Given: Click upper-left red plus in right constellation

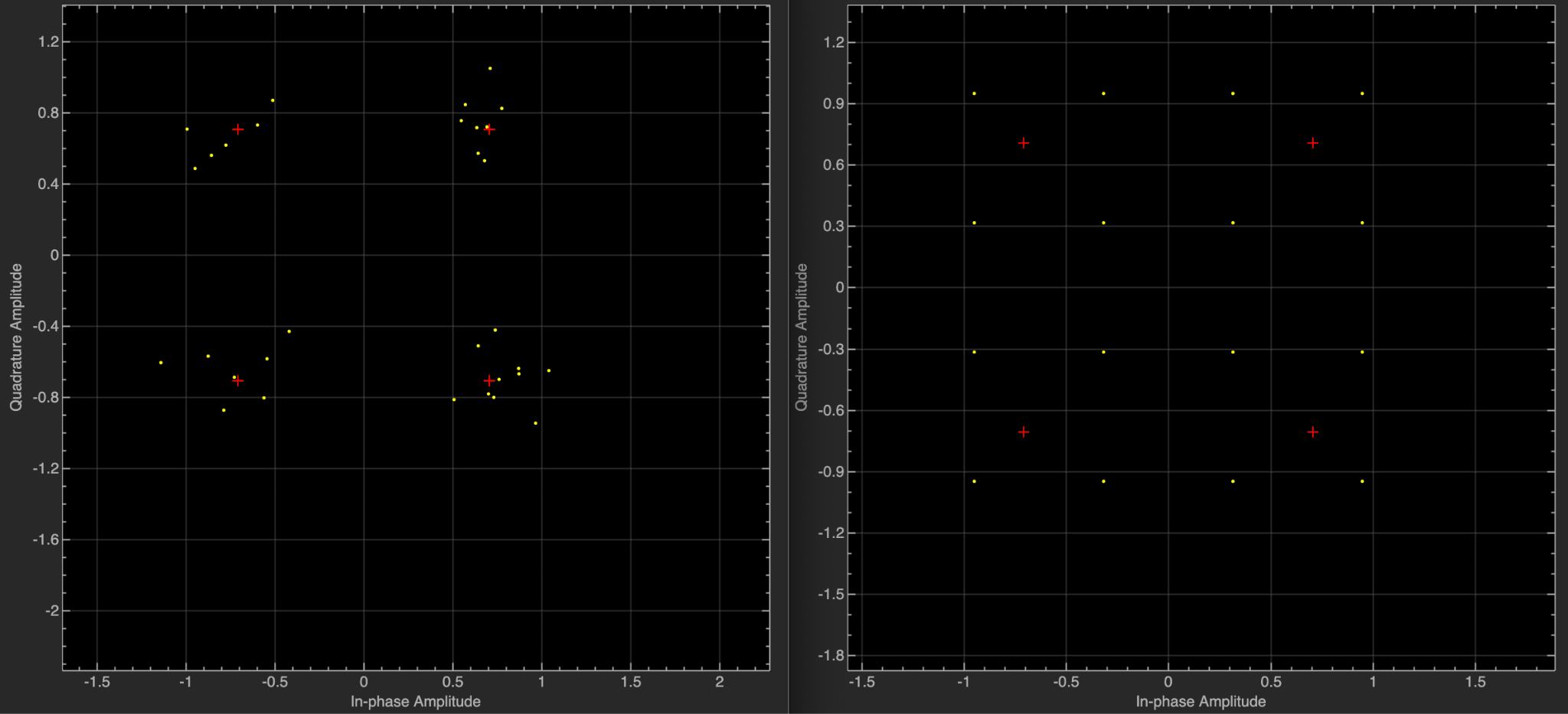Looking at the screenshot, I should [x=1024, y=143].
